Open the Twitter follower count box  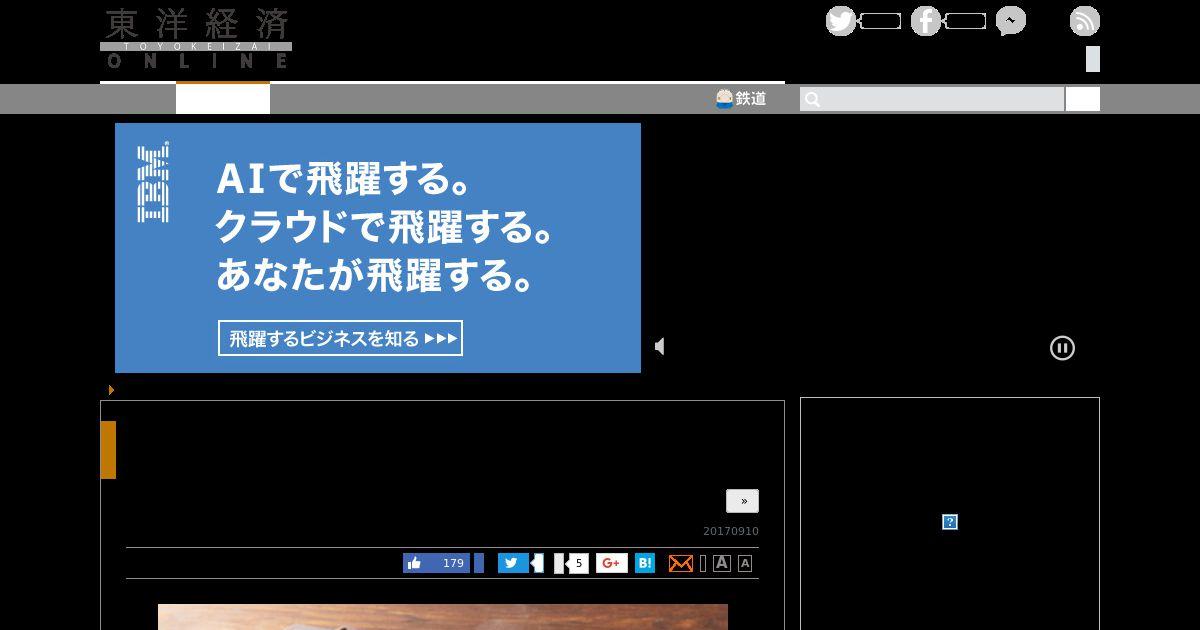click(x=880, y=21)
